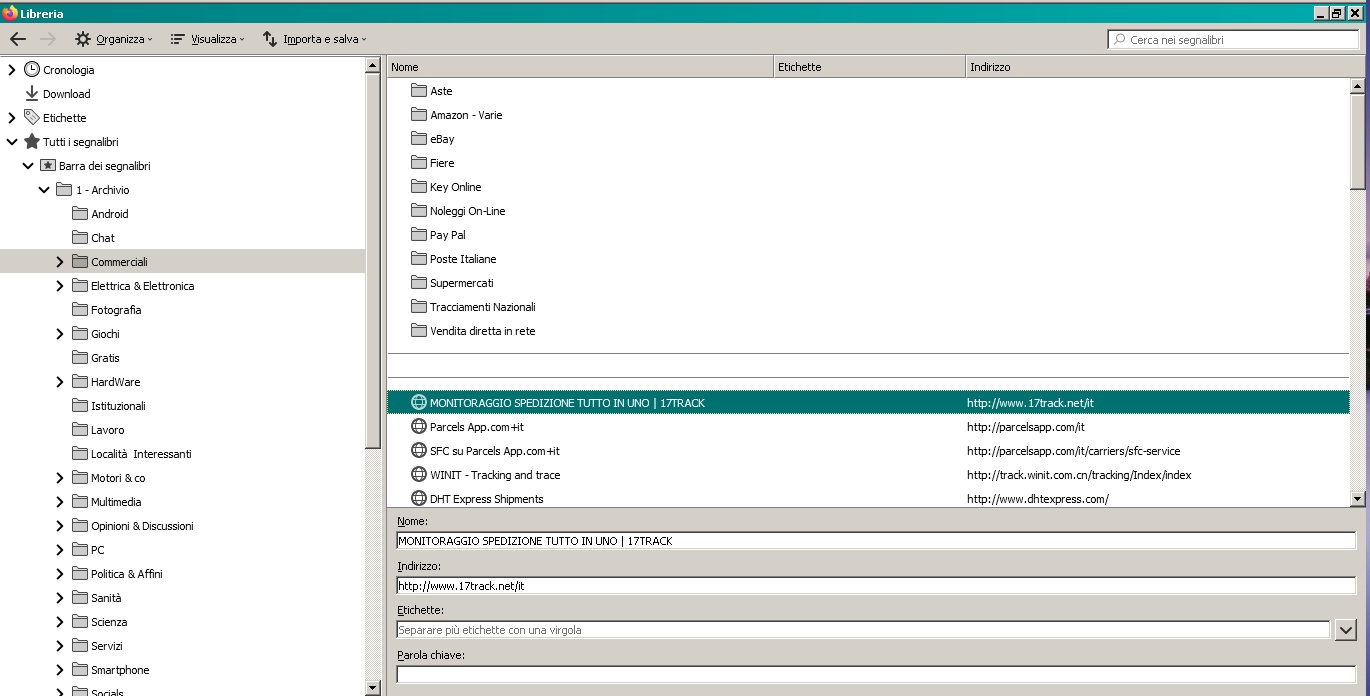The height and width of the screenshot is (696, 1370).
Task: Select the Sanità folder in tree
Action: tap(182, 598)
